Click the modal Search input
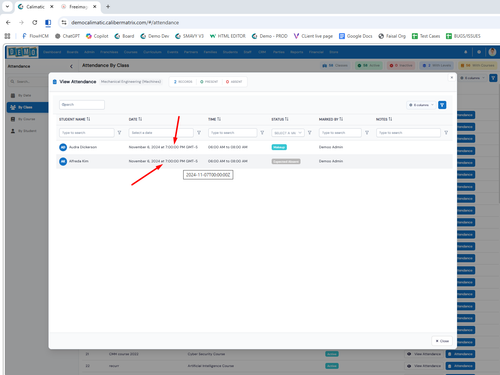This screenshot has width=500, height=375. click(82, 105)
